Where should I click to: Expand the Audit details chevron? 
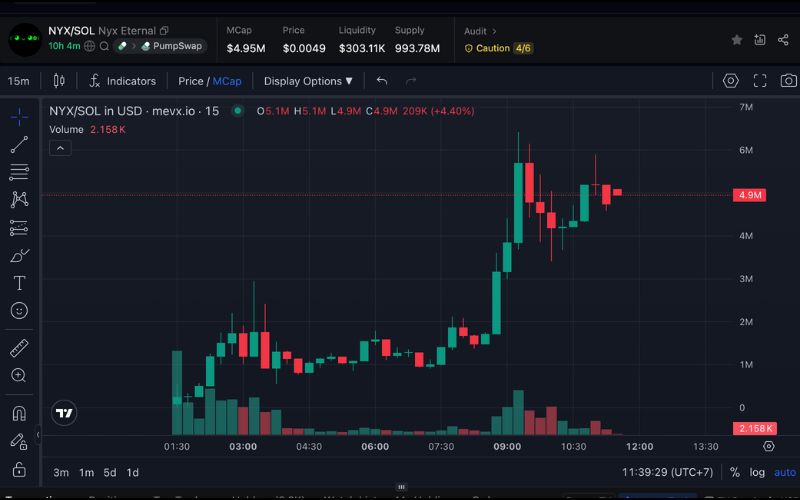(494, 31)
